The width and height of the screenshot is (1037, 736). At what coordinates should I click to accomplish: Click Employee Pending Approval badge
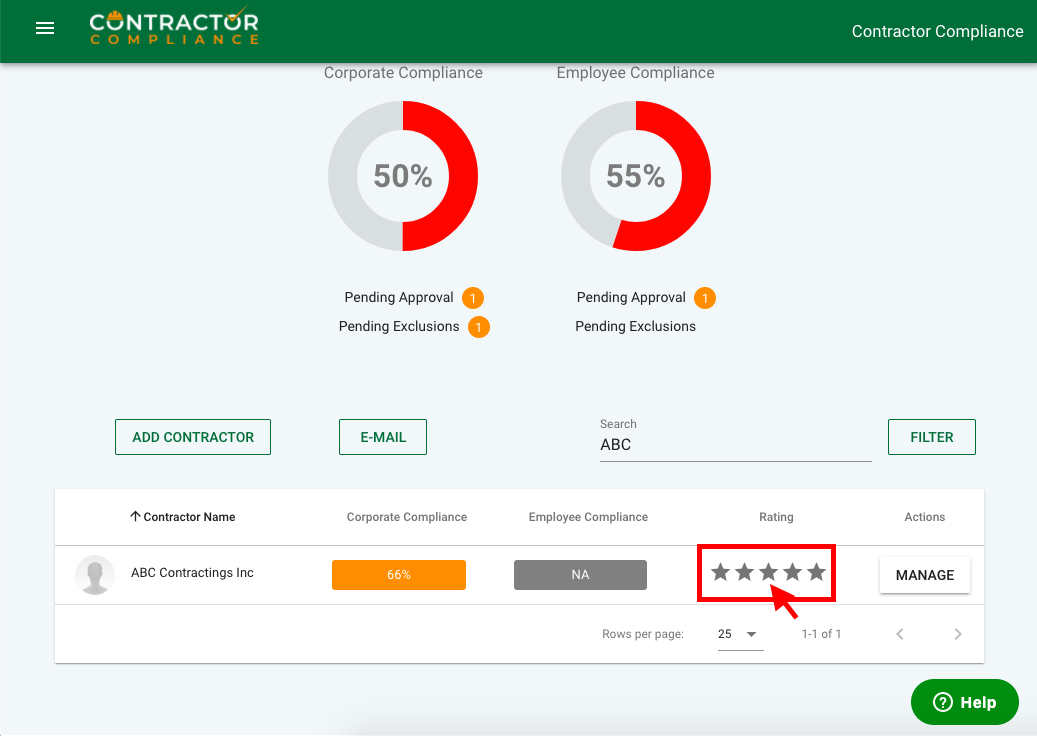[705, 298]
